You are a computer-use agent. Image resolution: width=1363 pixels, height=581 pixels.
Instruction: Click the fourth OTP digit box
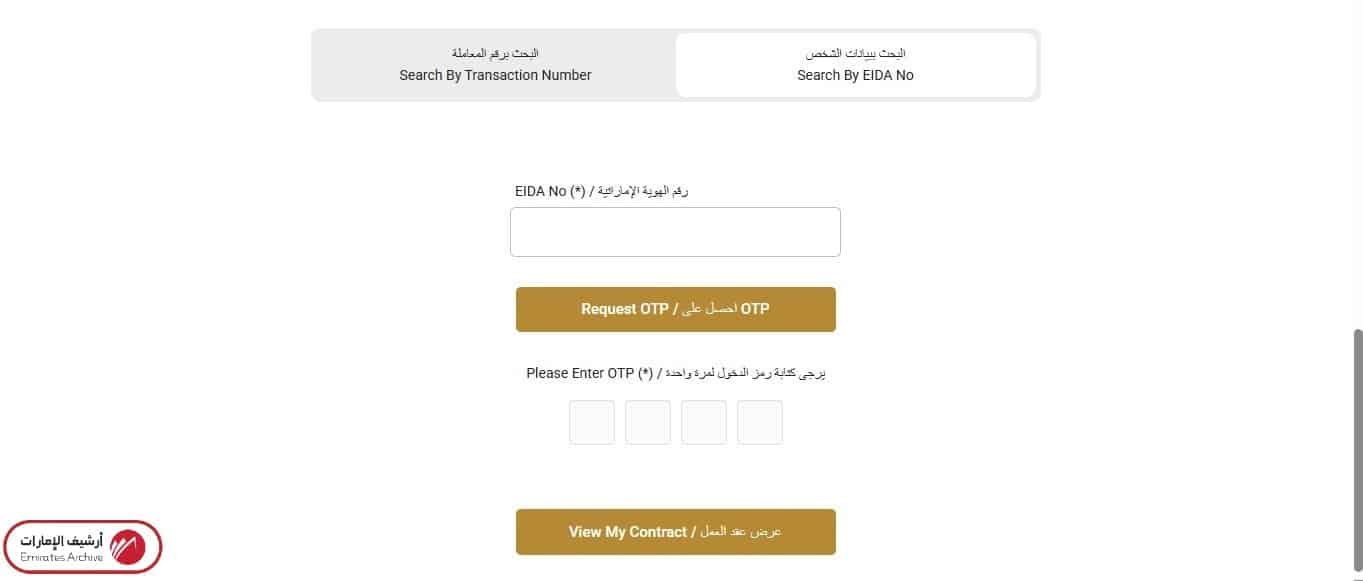(760, 422)
